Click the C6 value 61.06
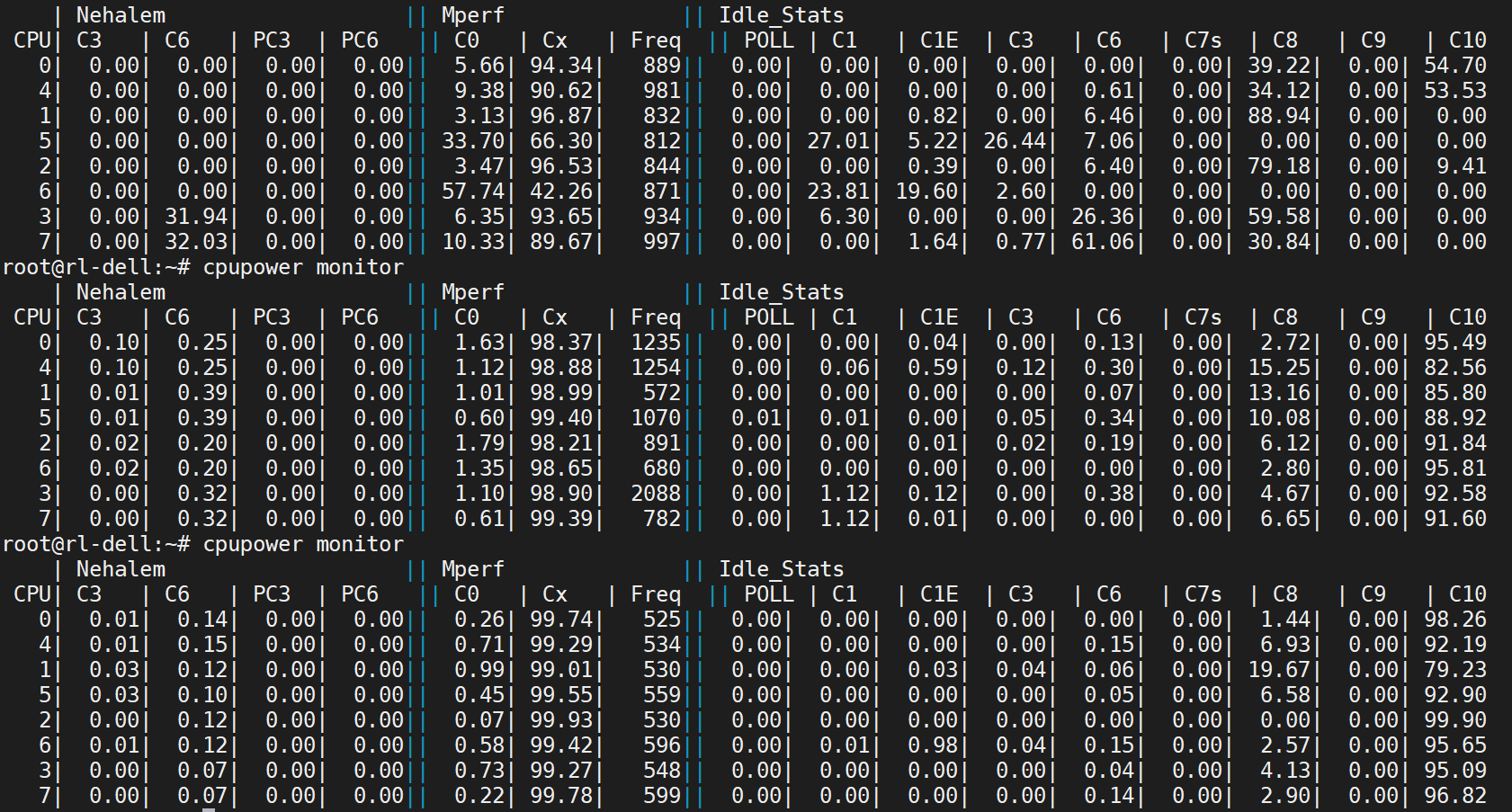This screenshot has width=1512, height=812. pyautogui.click(x=1102, y=242)
